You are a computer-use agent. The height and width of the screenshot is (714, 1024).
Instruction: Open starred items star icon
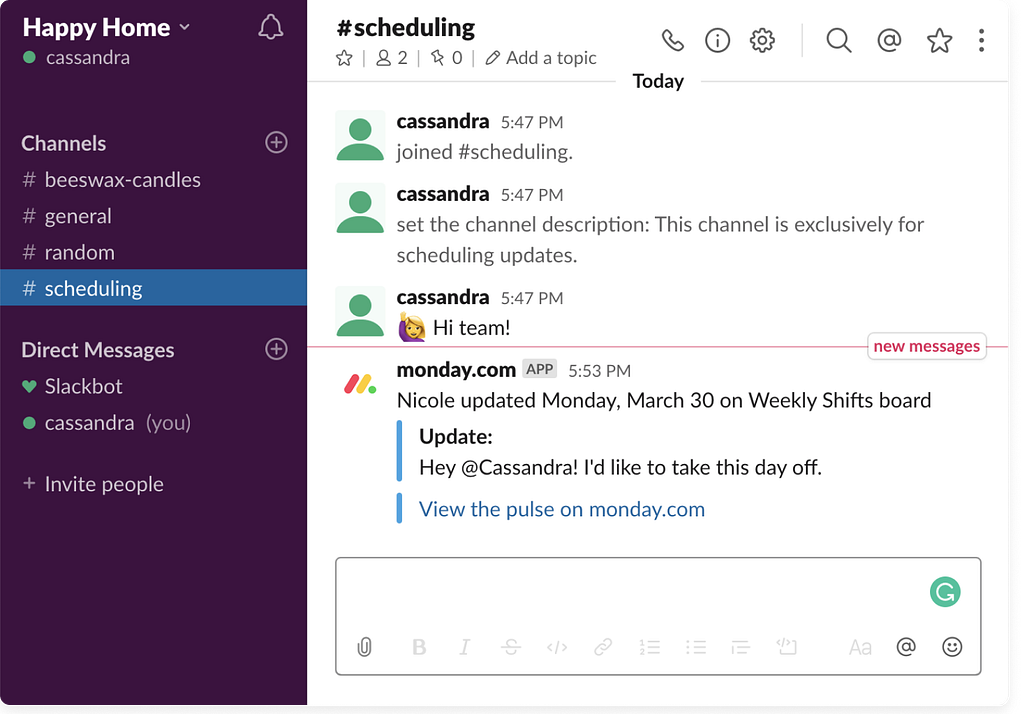(x=939, y=40)
